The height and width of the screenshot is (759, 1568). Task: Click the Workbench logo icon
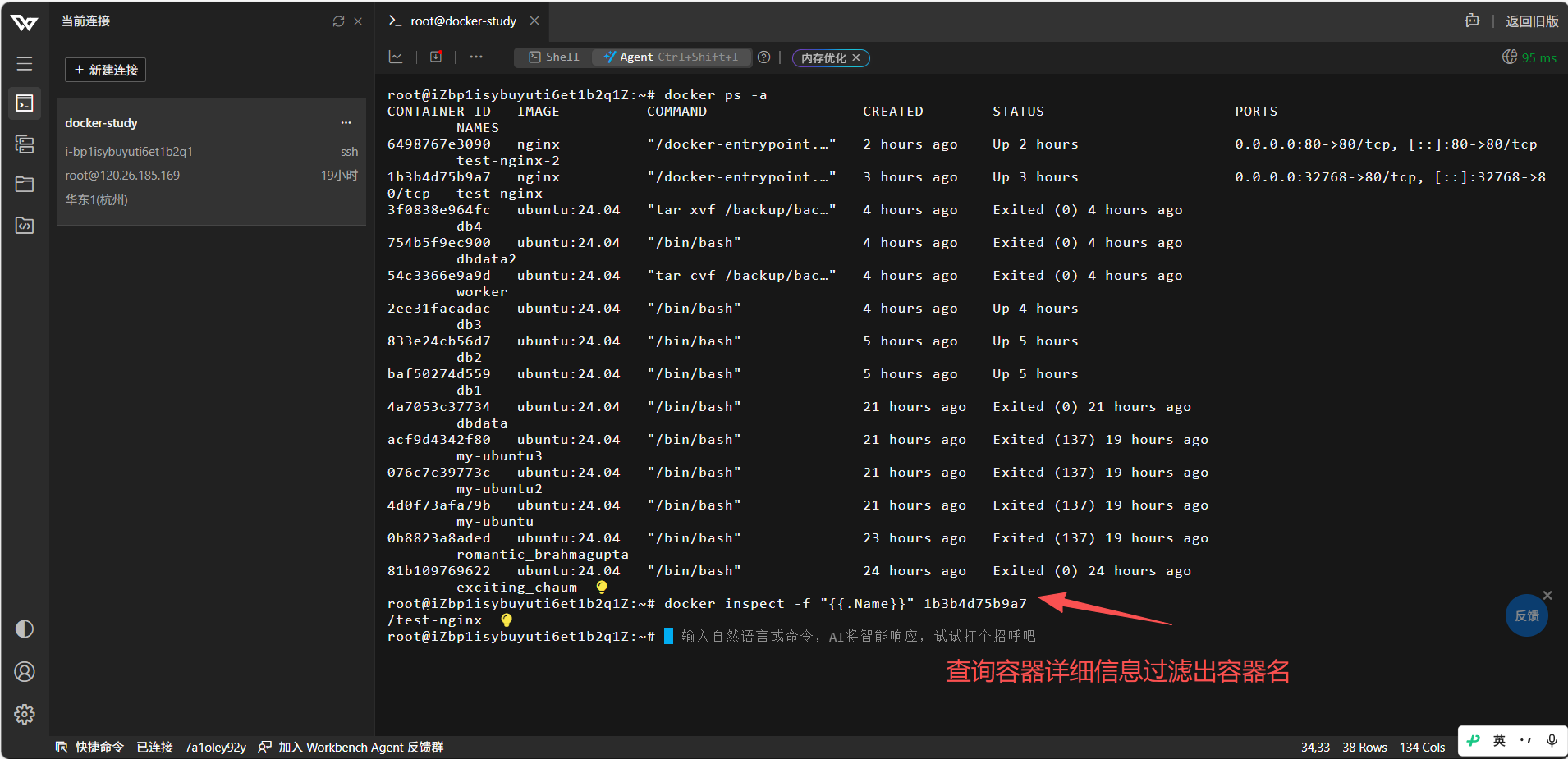pyautogui.click(x=25, y=22)
